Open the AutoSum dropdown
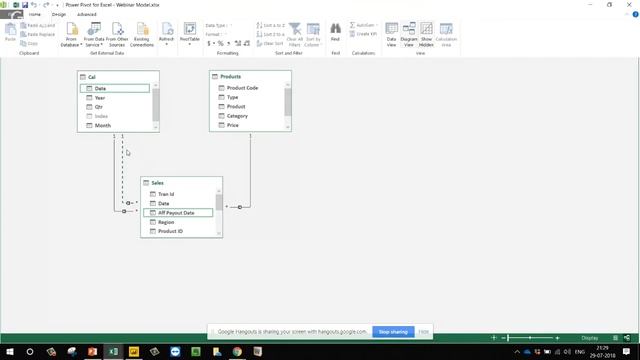Viewport: 640px width, 360px height. coord(363,25)
